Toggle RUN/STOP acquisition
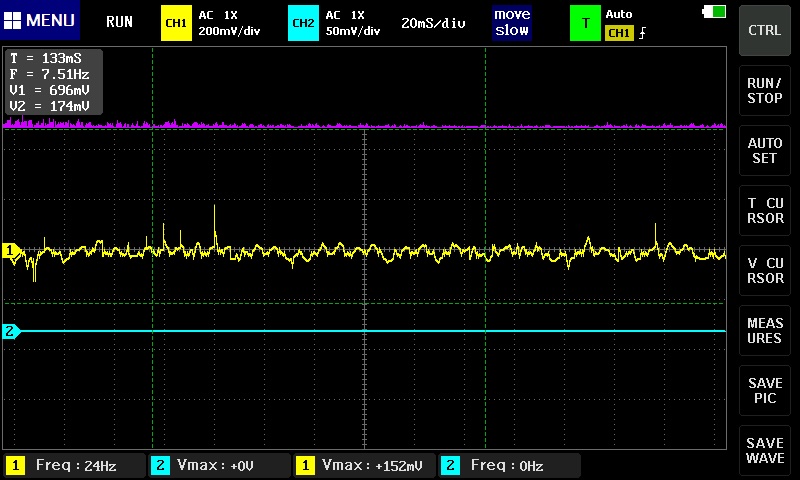 (765, 90)
